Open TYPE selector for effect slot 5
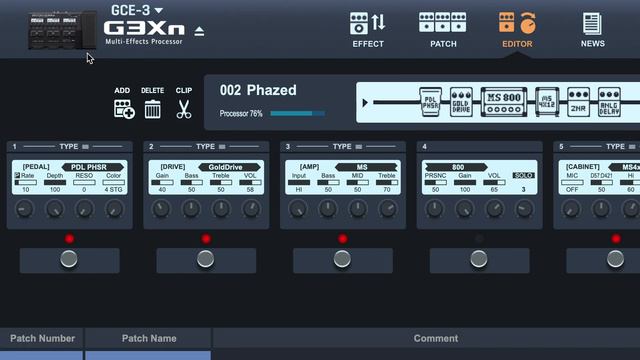640x360 pixels. pyautogui.click(x=620, y=147)
